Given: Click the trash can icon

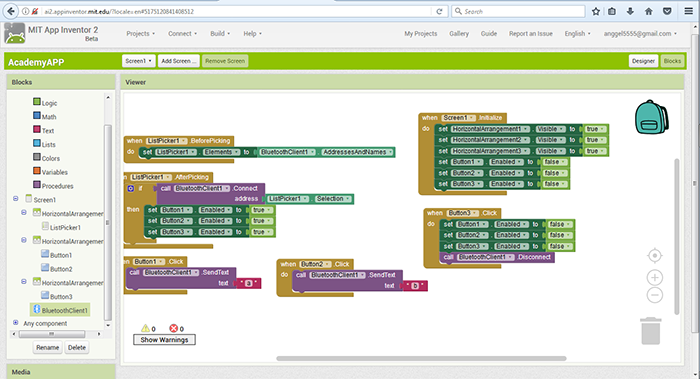Looking at the screenshot, I should click(651, 331).
